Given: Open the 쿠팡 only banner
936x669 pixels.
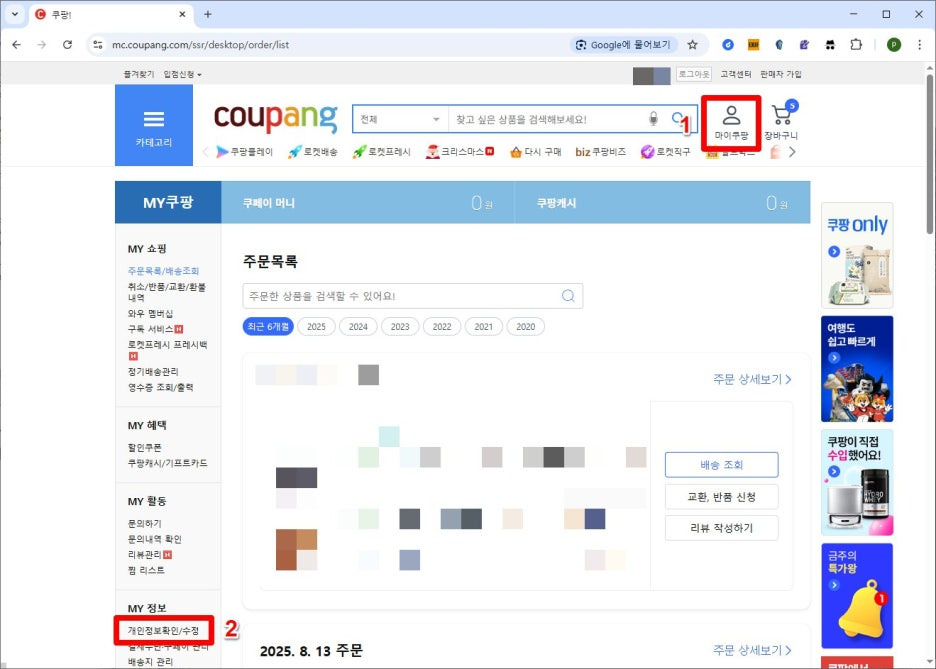Looking at the screenshot, I should click(857, 255).
